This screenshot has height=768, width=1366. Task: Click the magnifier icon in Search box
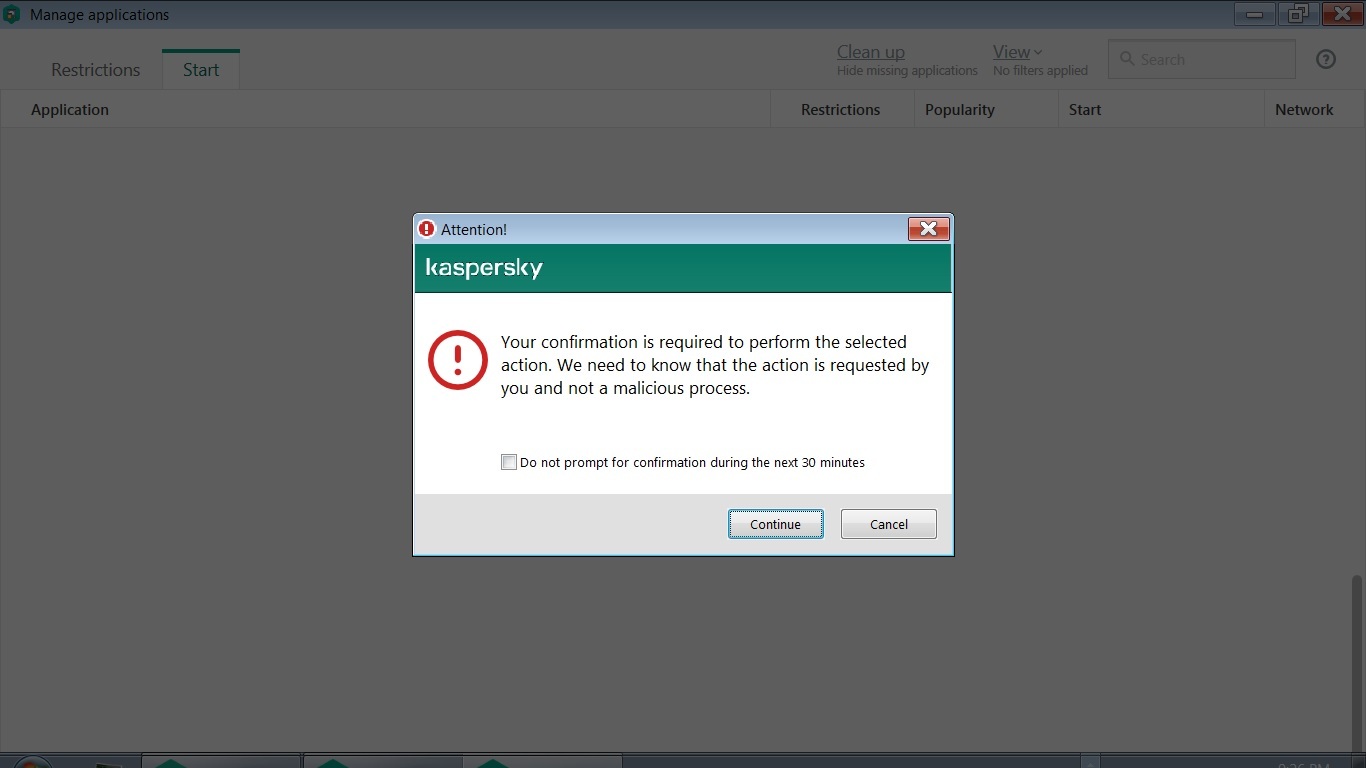tap(1127, 60)
